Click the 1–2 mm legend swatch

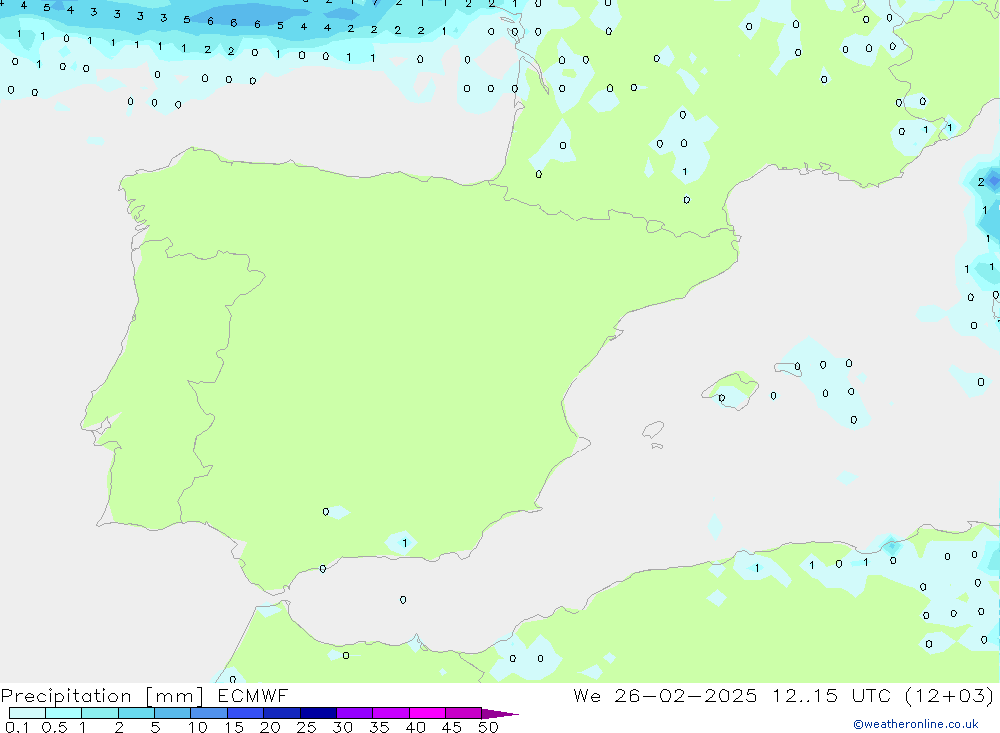coord(100,713)
